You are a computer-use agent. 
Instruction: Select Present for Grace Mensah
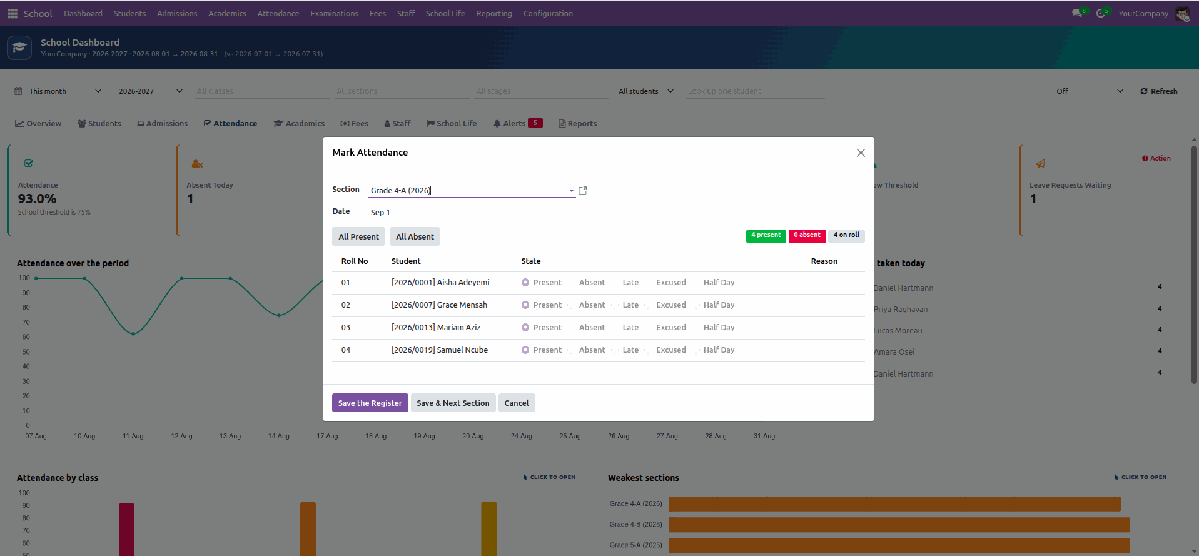pos(541,305)
